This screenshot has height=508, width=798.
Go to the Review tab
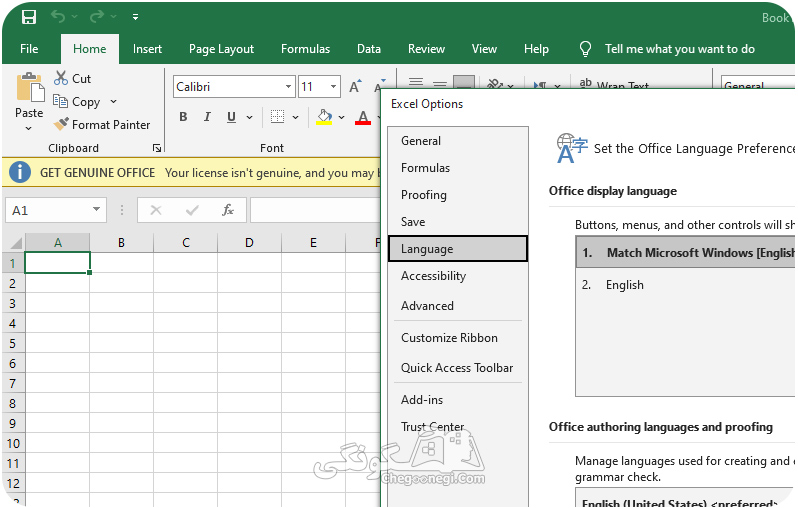(x=426, y=49)
